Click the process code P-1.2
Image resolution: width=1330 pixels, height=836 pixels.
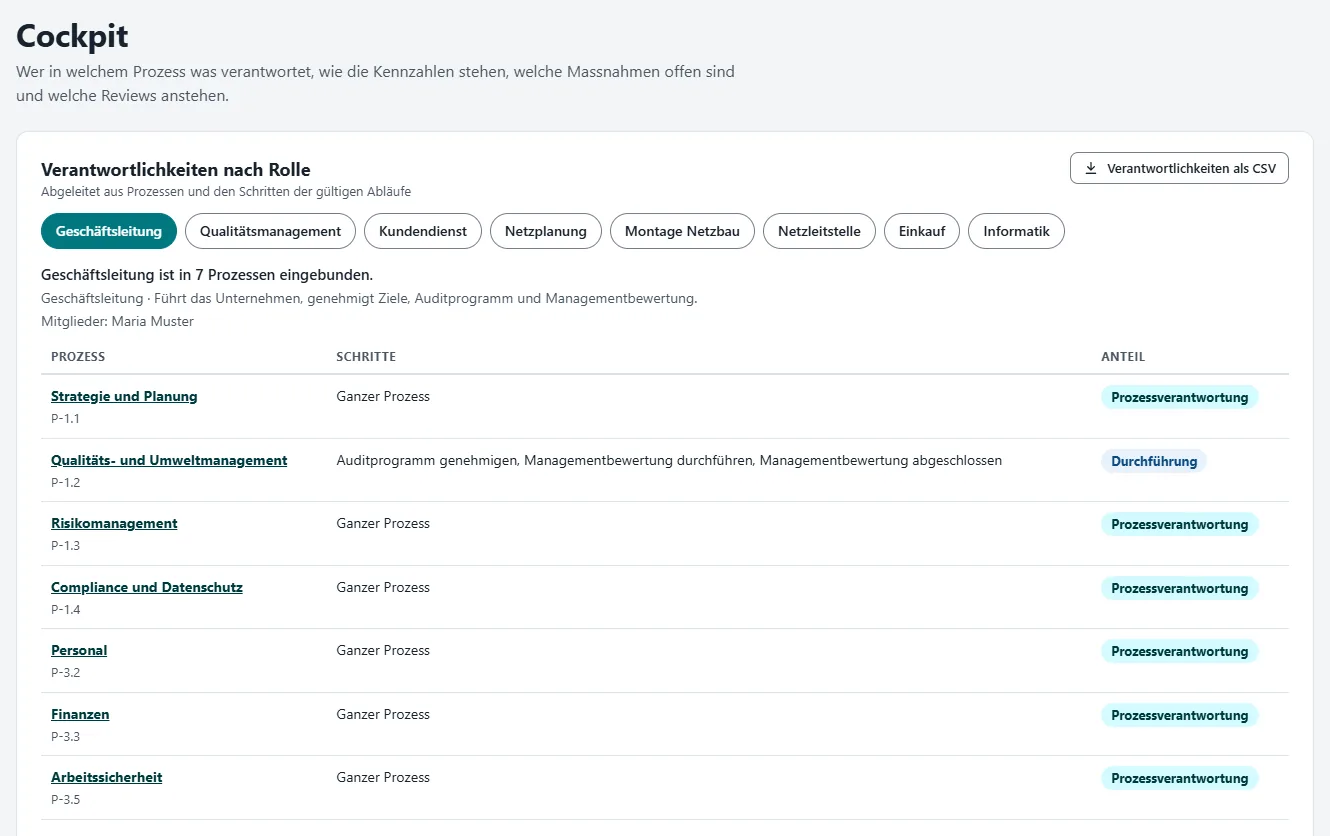65,482
